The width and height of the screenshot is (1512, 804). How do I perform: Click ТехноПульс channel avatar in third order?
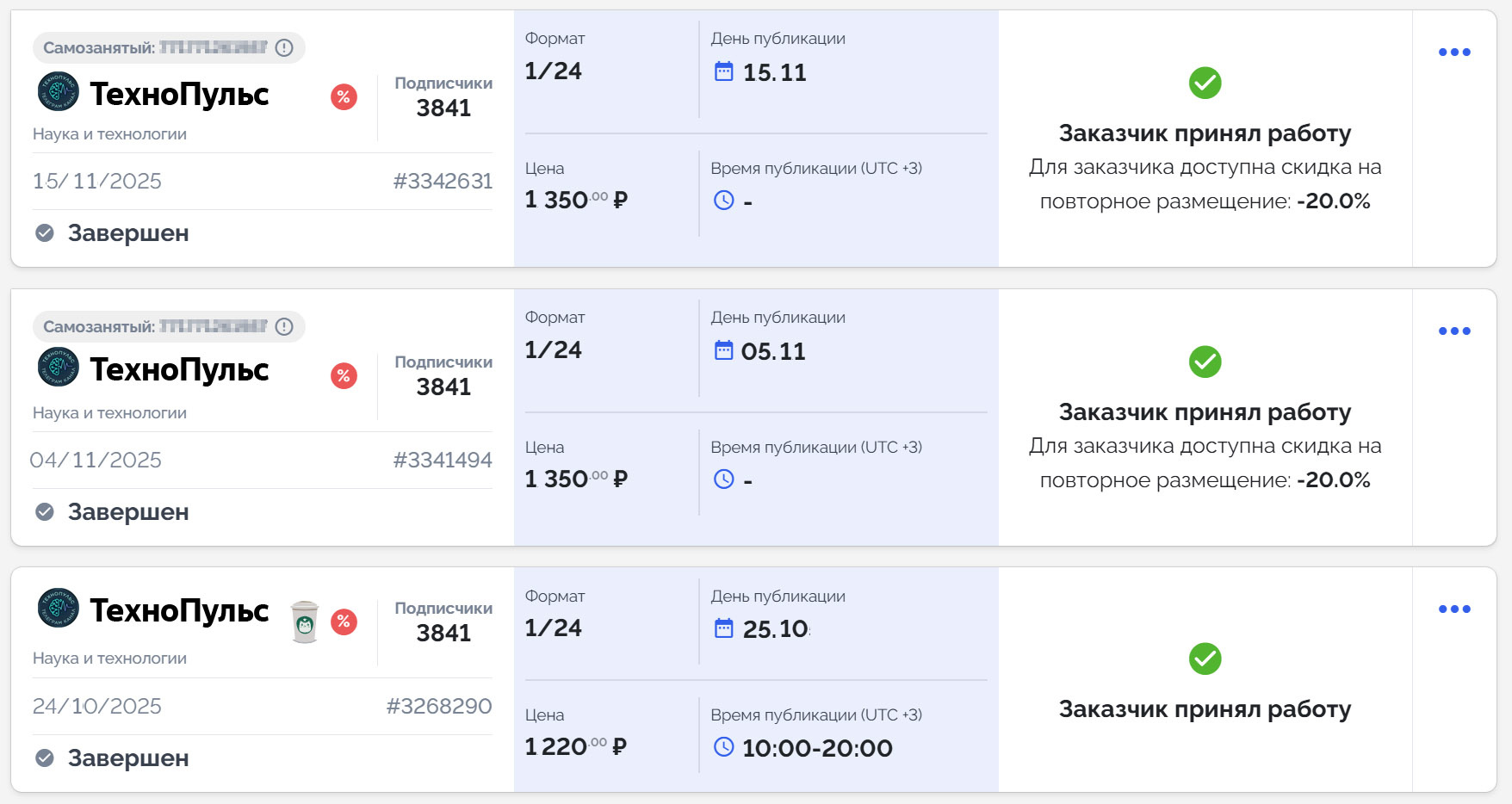59,609
